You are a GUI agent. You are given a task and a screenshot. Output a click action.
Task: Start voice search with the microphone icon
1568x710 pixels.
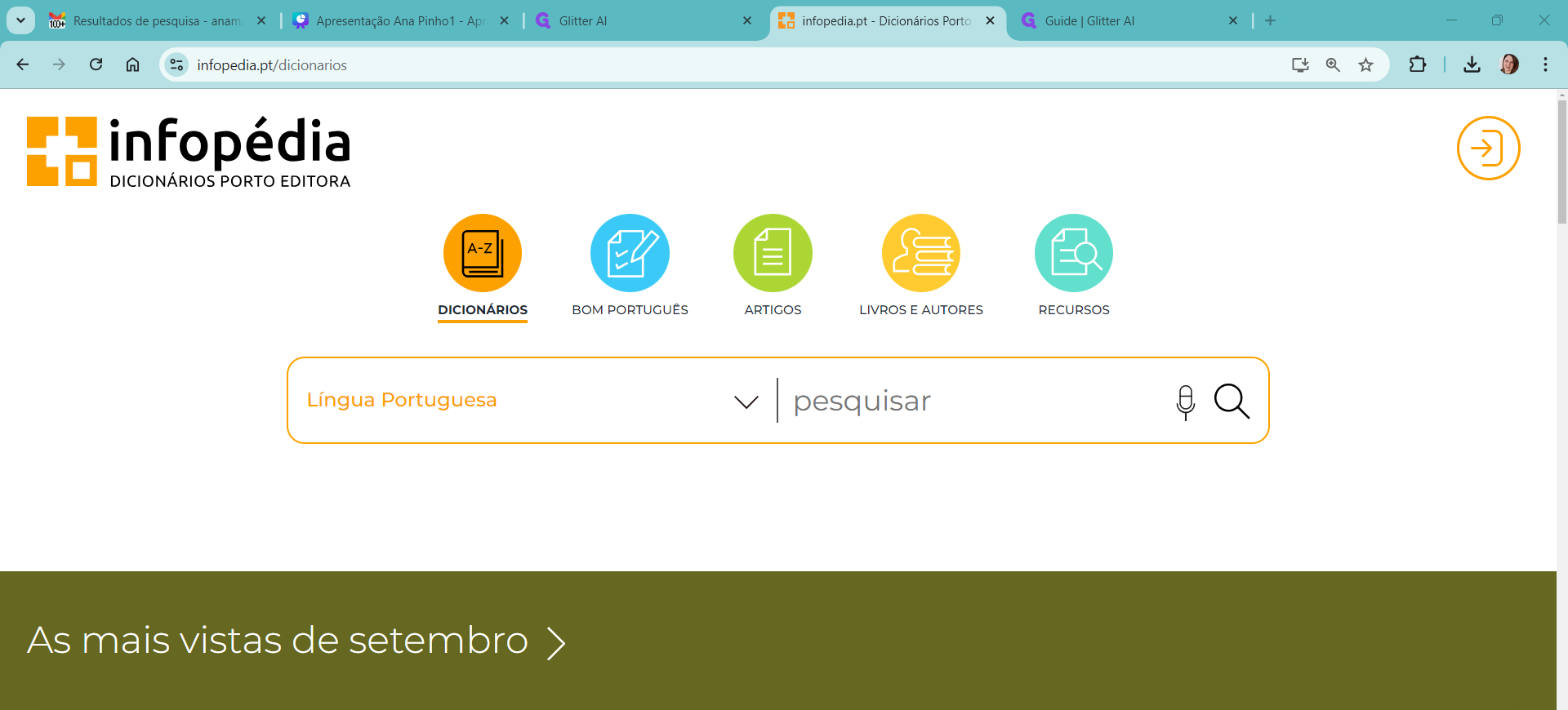point(1185,402)
